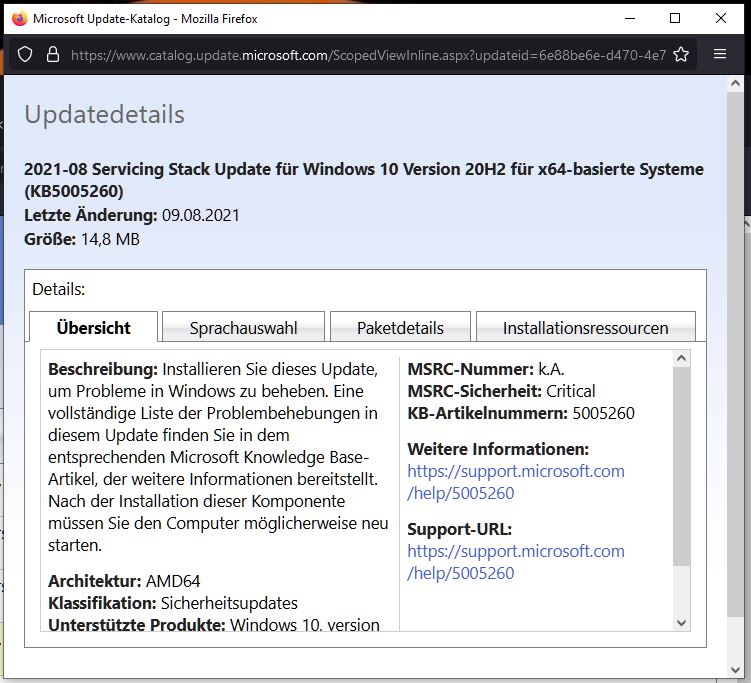Click the Details: label
This screenshot has width=751, height=683.
[x=58, y=289]
